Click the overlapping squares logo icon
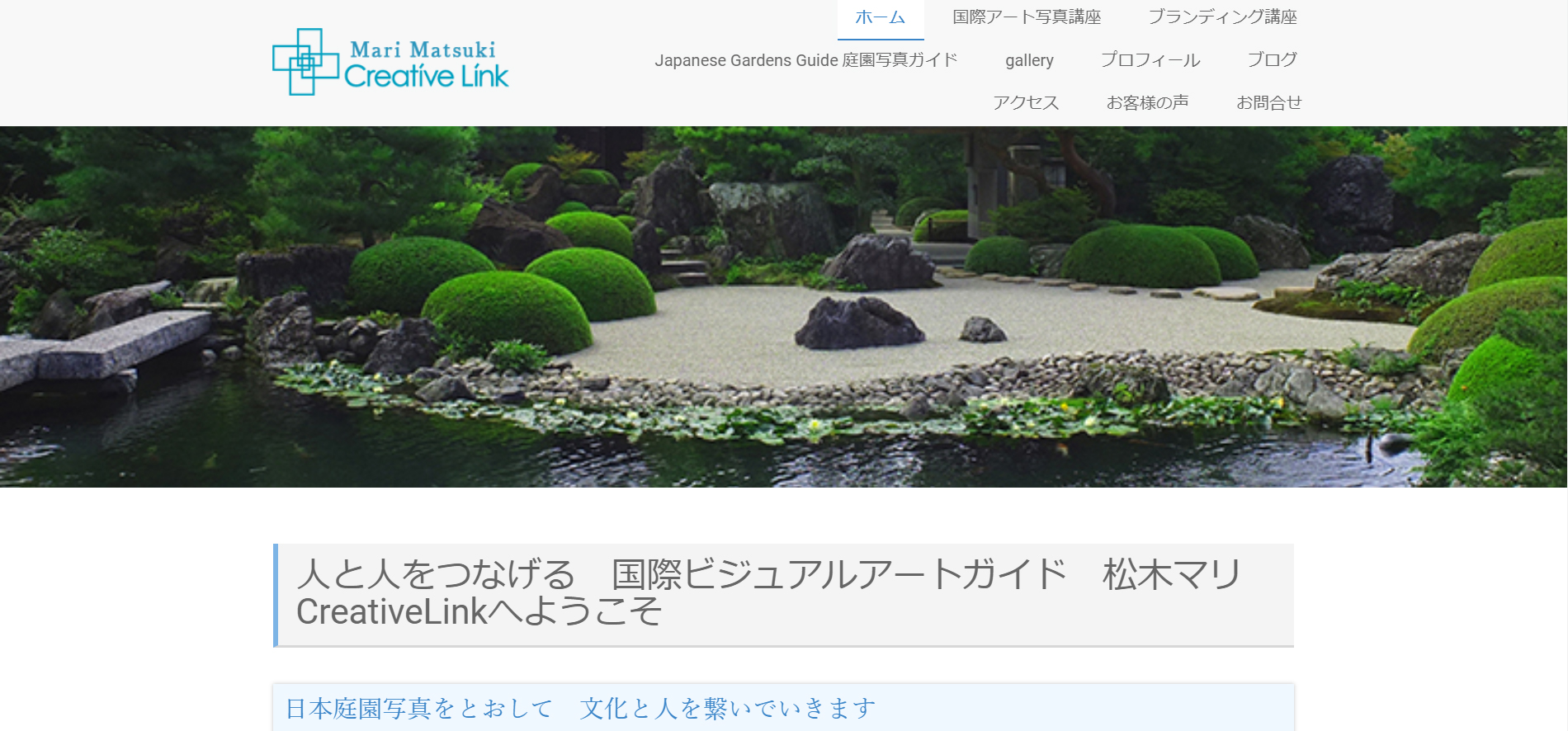This screenshot has width=1568, height=731. (305, 62)
